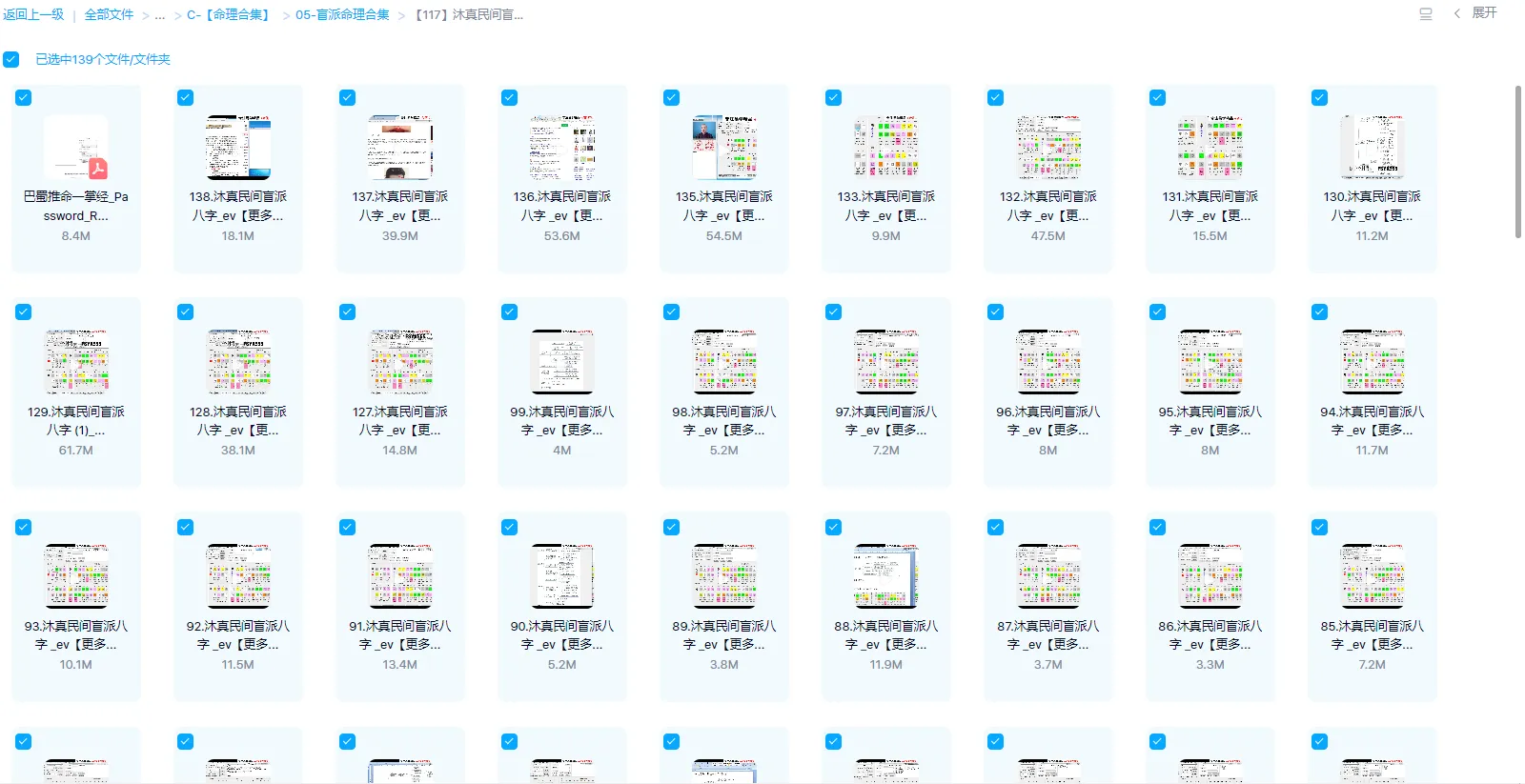Click the vertical scrollbar thumb
This screenshot has width=1525, height=784.
pos(1518,162)
